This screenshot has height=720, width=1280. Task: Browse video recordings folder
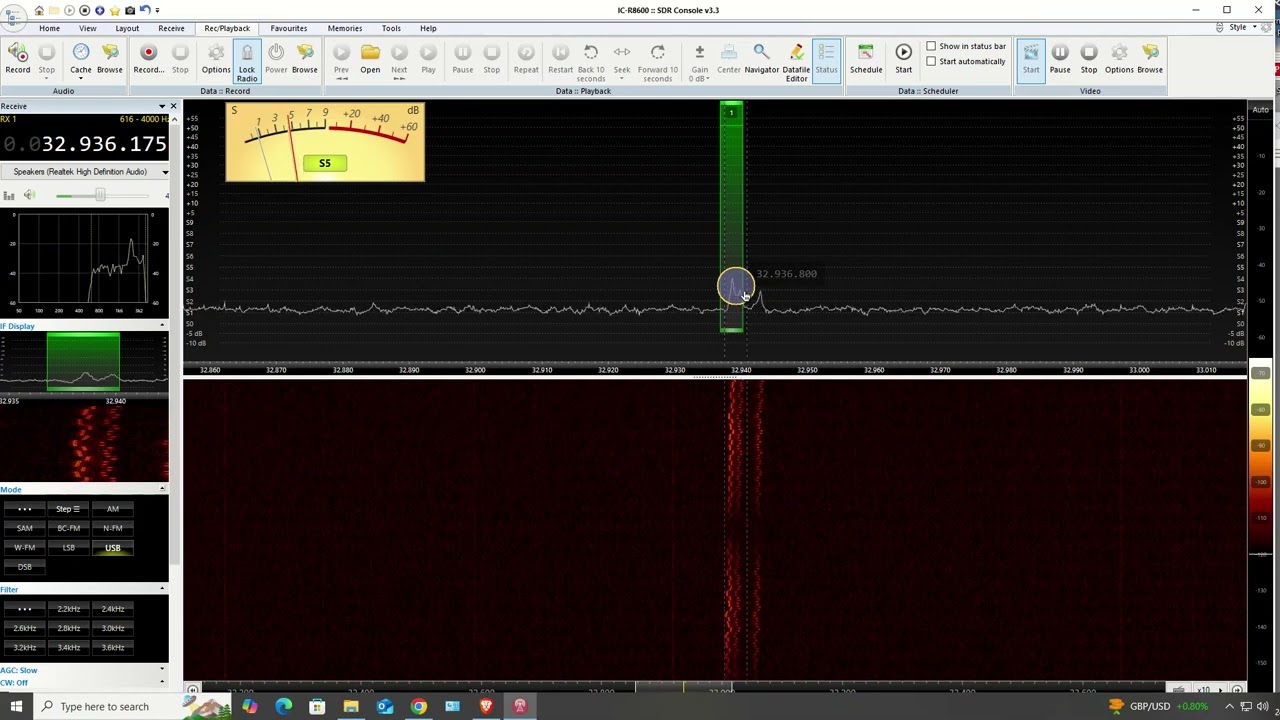point(1150,59)
